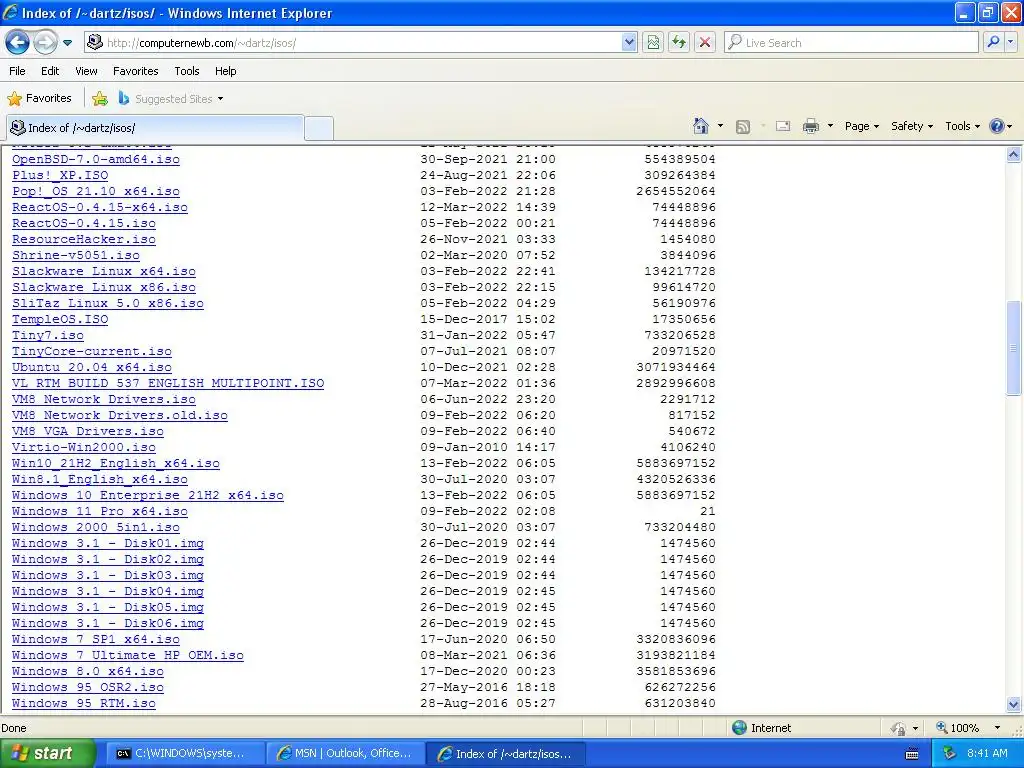Image resolution: width=1024 pixels, height=768 pixels.
Task: Click the Print icon
Action: click(x=810, y=126)
